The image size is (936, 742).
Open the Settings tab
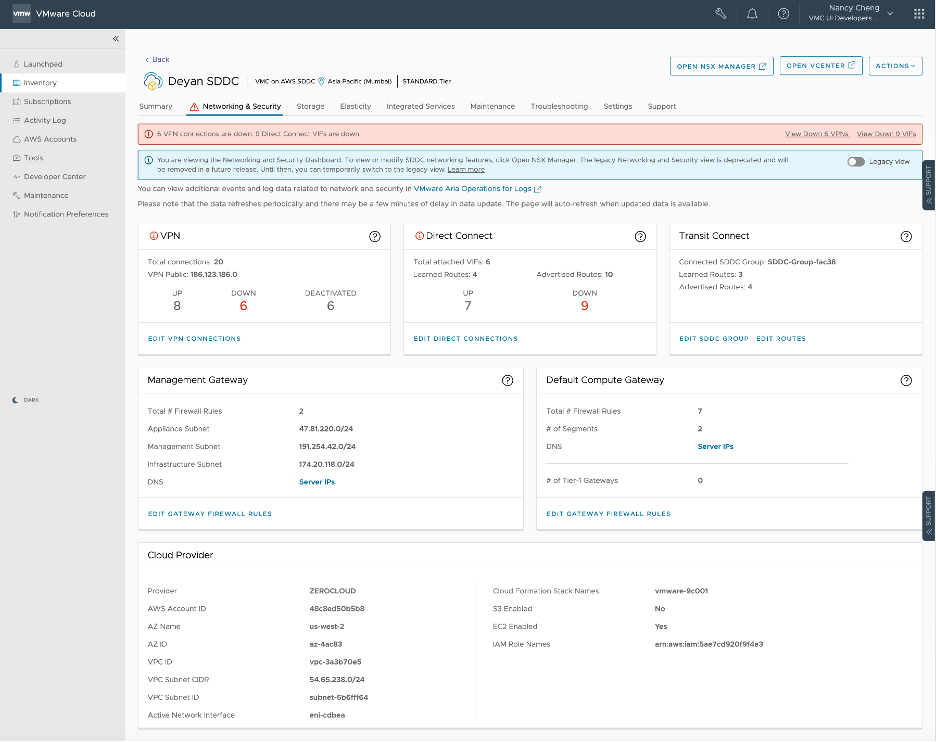(618, 106)
